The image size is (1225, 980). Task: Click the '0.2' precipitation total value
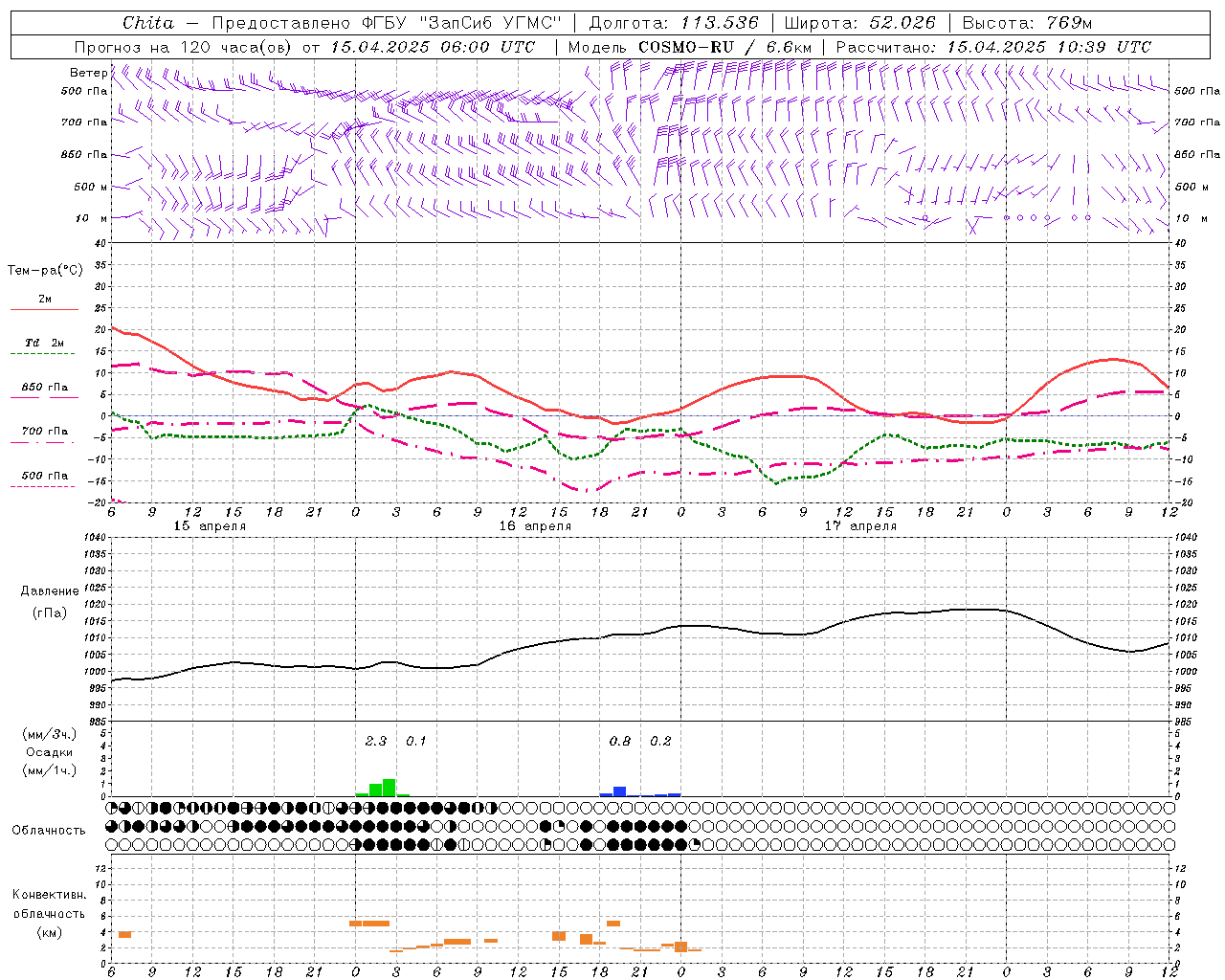pyautogui.click(x=660, y=742)
